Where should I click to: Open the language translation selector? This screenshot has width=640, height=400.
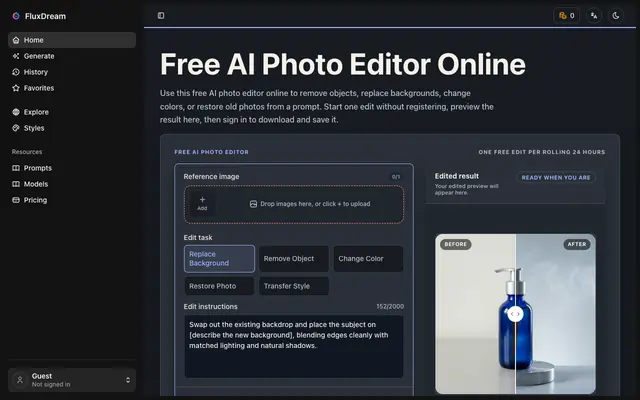594,16
